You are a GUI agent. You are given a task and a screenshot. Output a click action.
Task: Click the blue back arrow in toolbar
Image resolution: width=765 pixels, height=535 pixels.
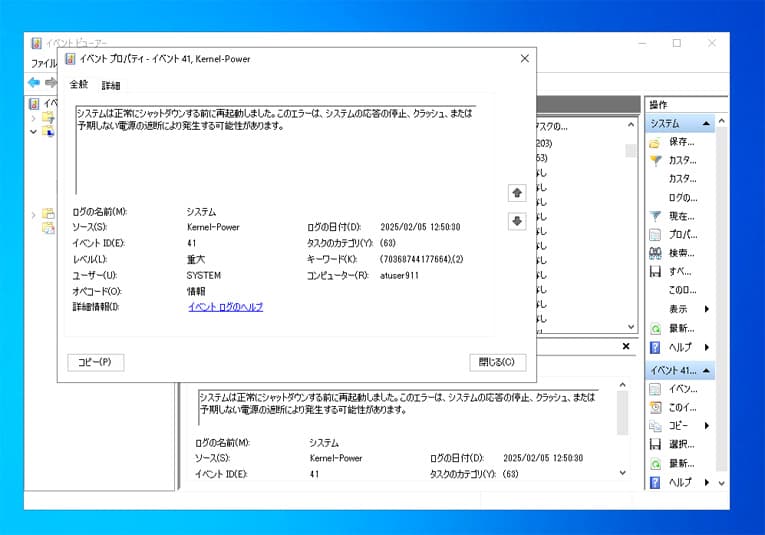click(x=34, y=82)
